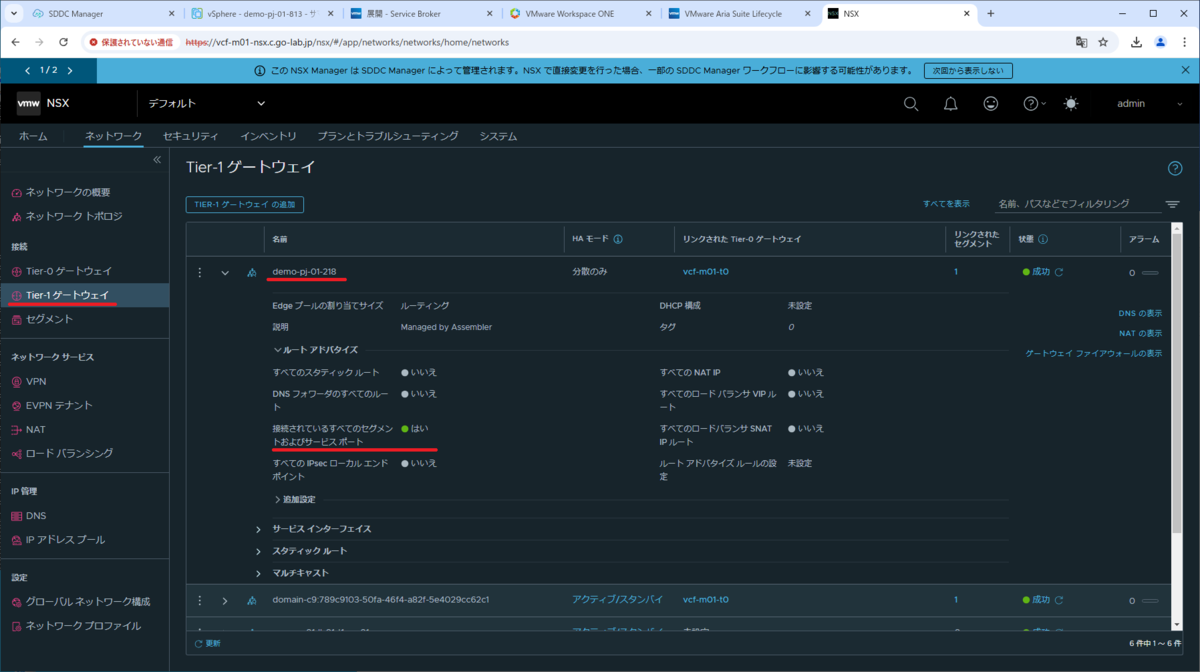The height and width of the screenshot is (672, 1200).
Task: Open DNS in the sidebar IP 管理 section
Action: [x=36, y=516]
